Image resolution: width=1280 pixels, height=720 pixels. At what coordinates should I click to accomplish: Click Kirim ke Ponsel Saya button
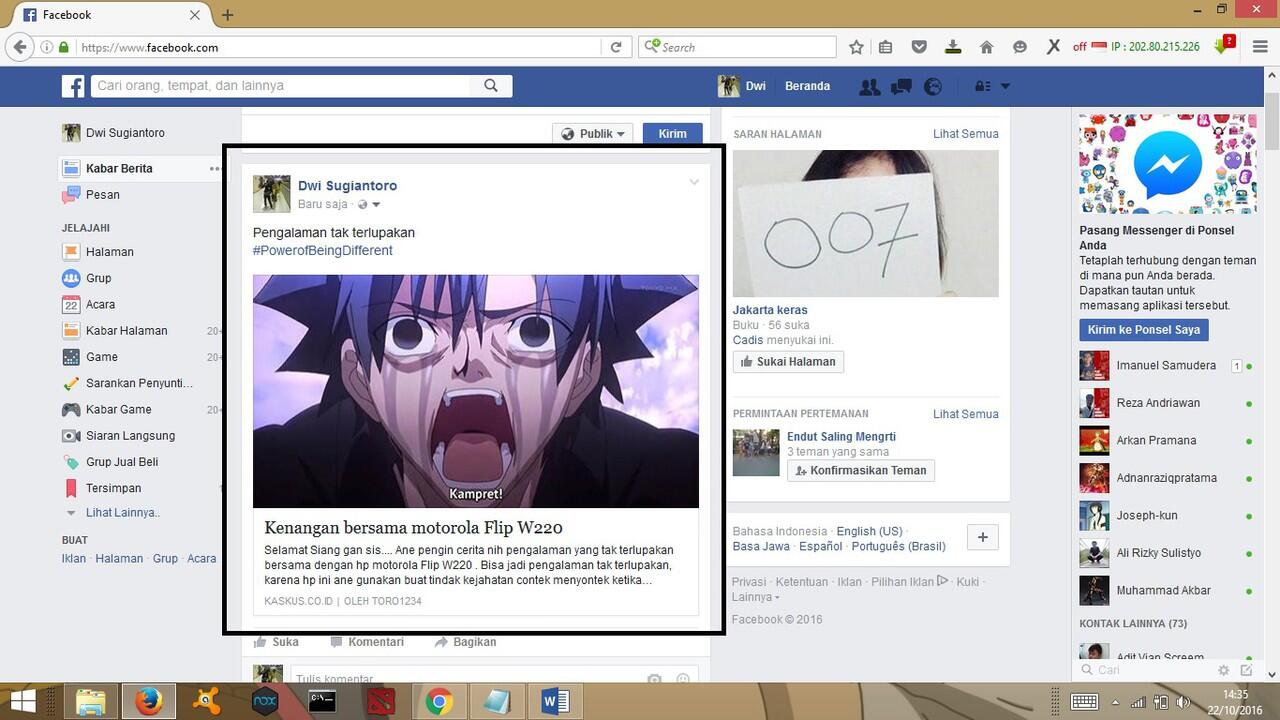1144,330
